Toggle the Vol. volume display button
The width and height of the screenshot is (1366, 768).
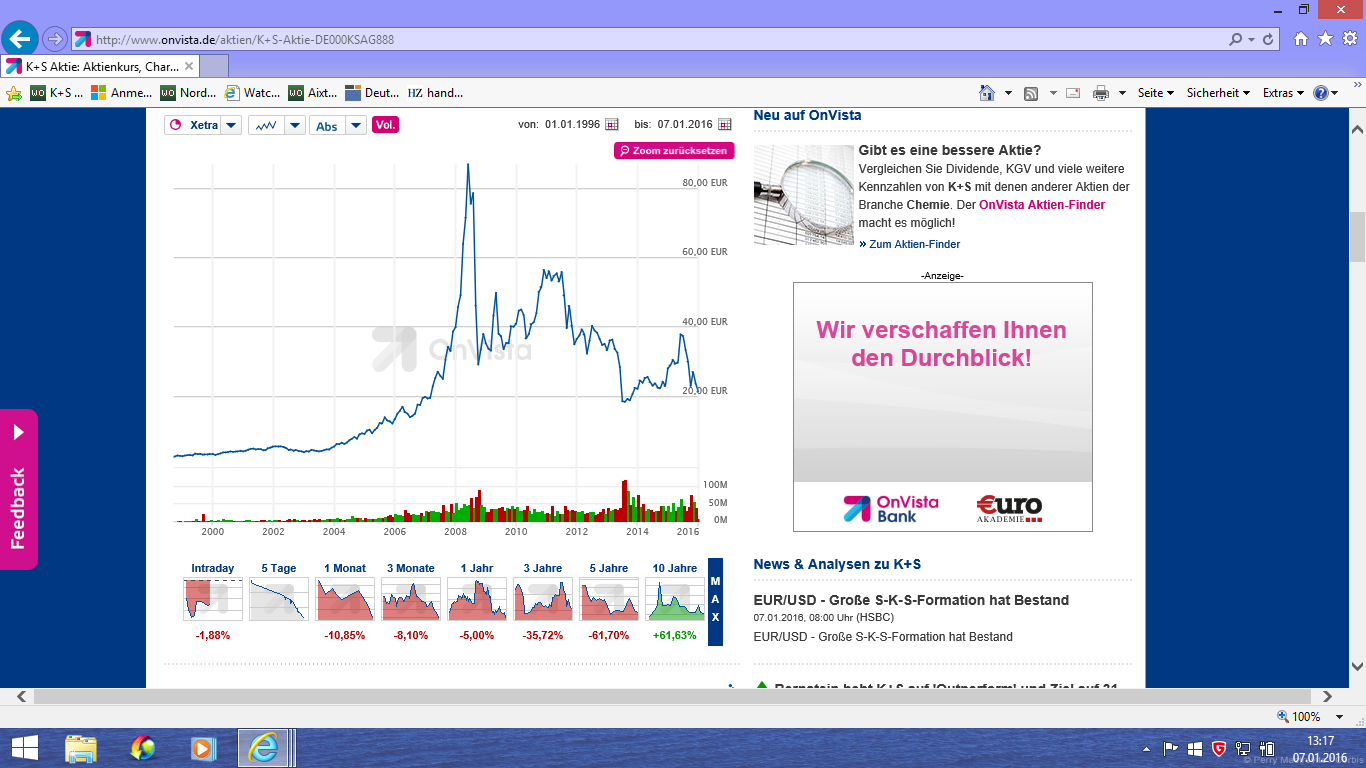click(385, 125)
